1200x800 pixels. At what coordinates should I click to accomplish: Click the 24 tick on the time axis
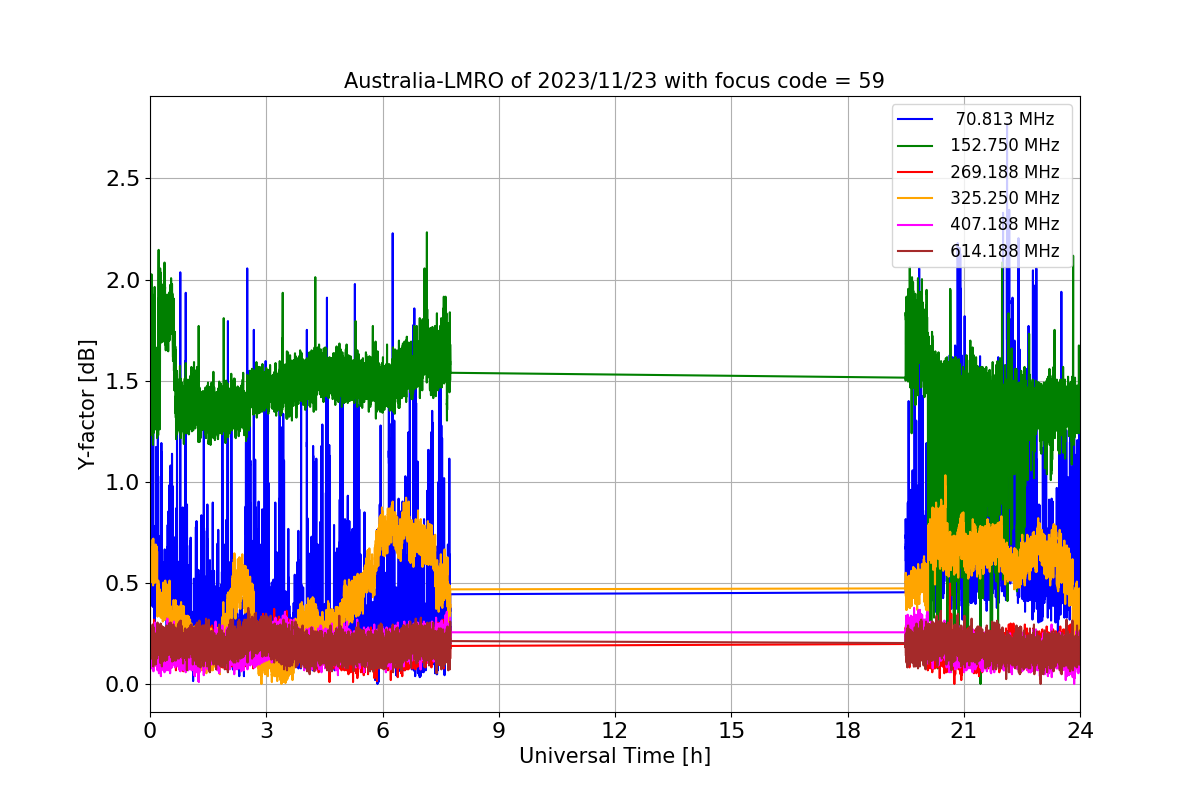tap(1080, 730)
